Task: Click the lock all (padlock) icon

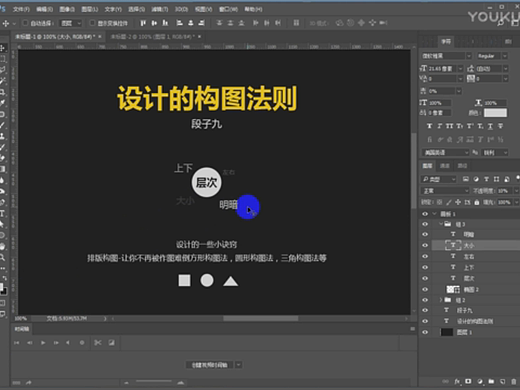Action: [x=477, y=202]
